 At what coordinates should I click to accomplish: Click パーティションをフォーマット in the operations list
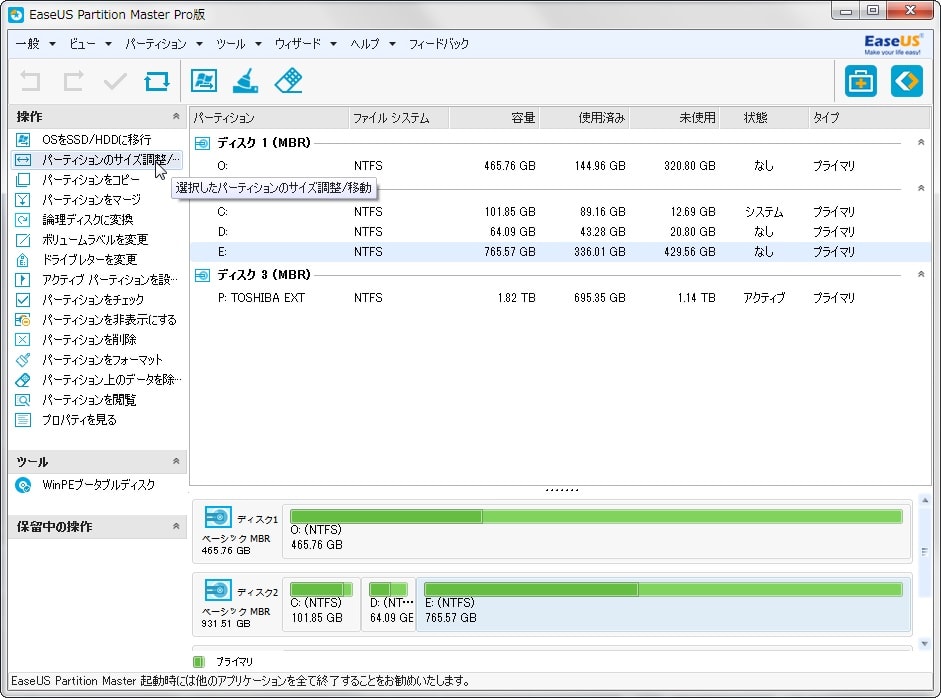[102, 360]
